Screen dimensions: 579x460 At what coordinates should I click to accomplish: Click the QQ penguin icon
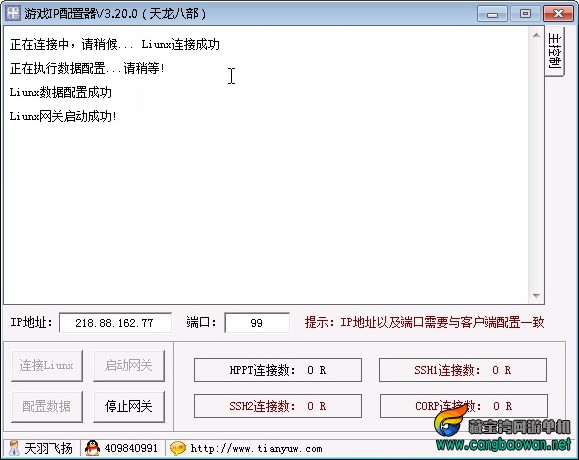tap(92, 448)
